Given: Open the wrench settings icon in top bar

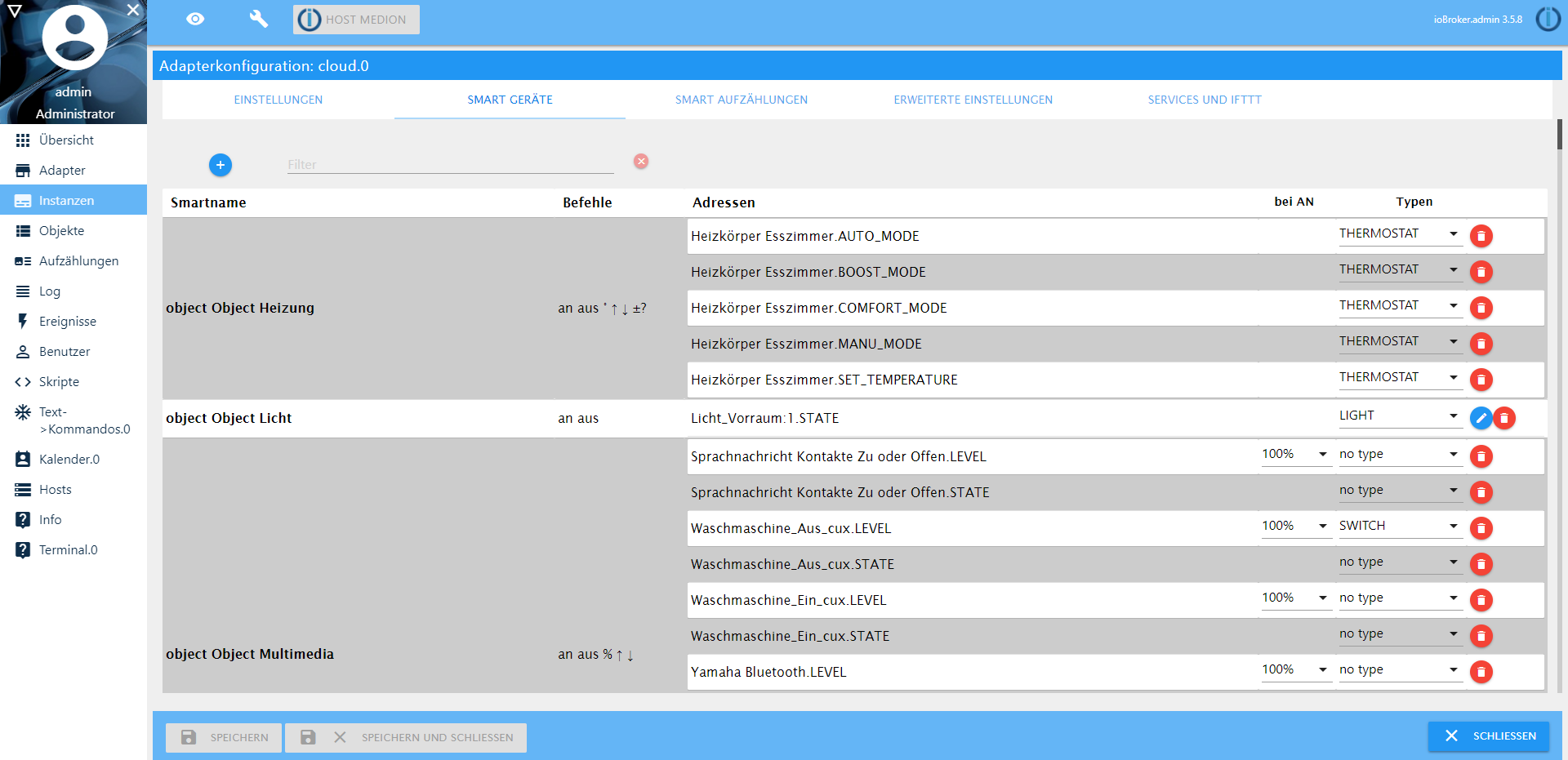Looking at the screenshot, I should (258, 19).
